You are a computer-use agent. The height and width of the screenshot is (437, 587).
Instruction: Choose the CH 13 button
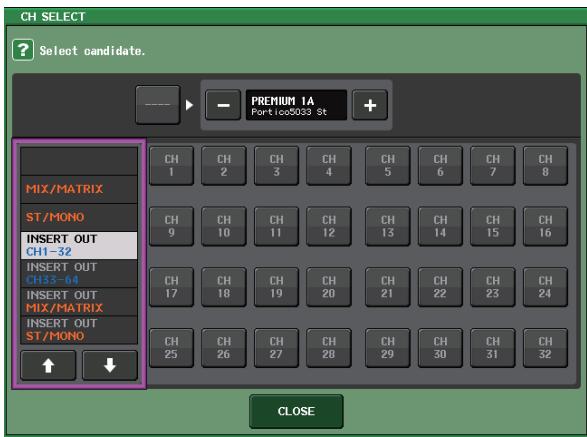(388, 226)
